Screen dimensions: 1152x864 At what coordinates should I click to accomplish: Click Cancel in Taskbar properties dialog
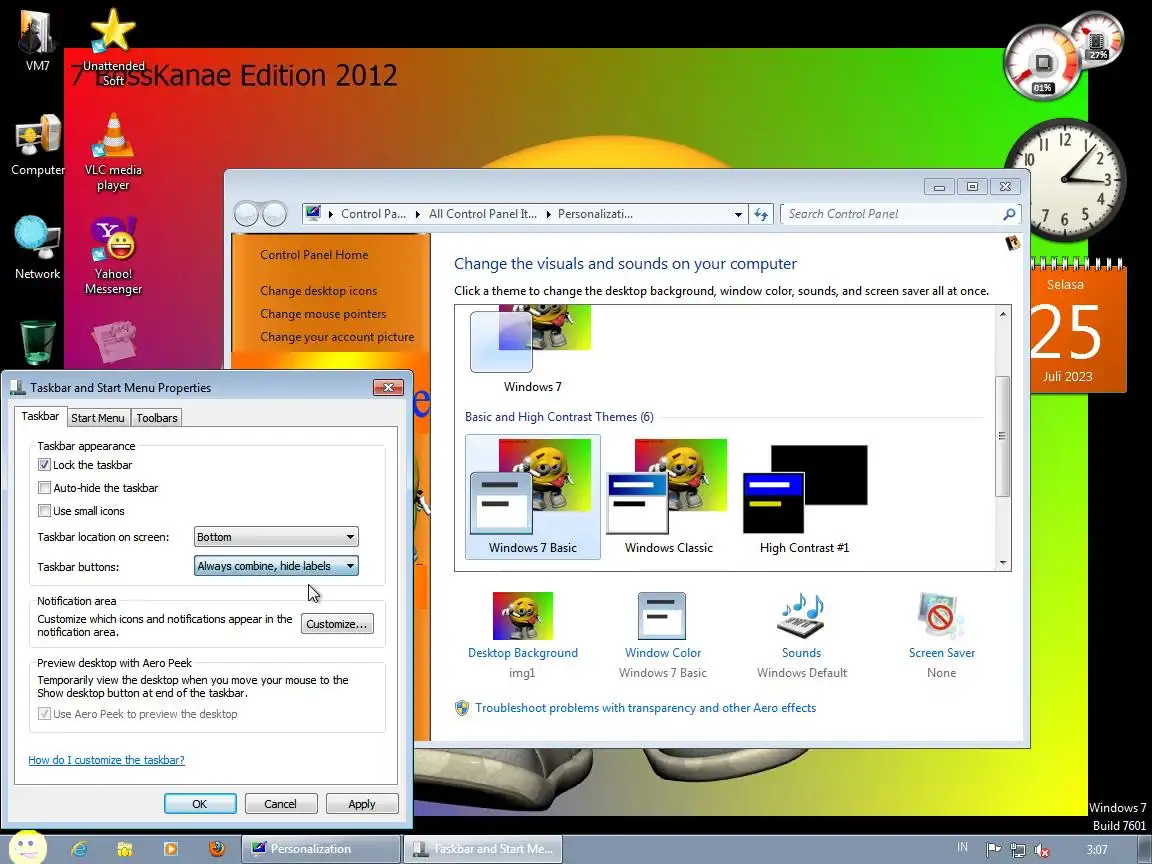click(x=281, y=804)
